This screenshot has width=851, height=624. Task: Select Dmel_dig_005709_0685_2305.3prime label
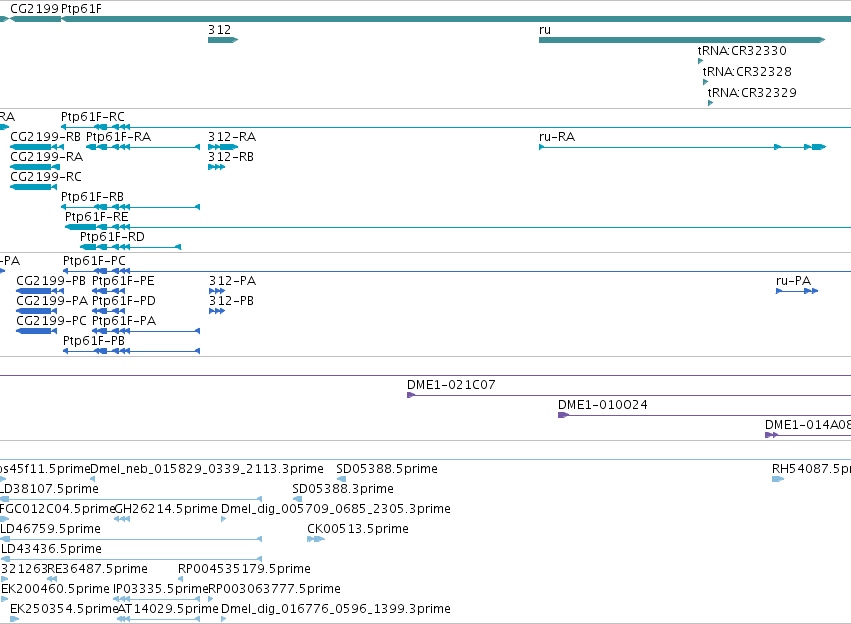point(336,509)
